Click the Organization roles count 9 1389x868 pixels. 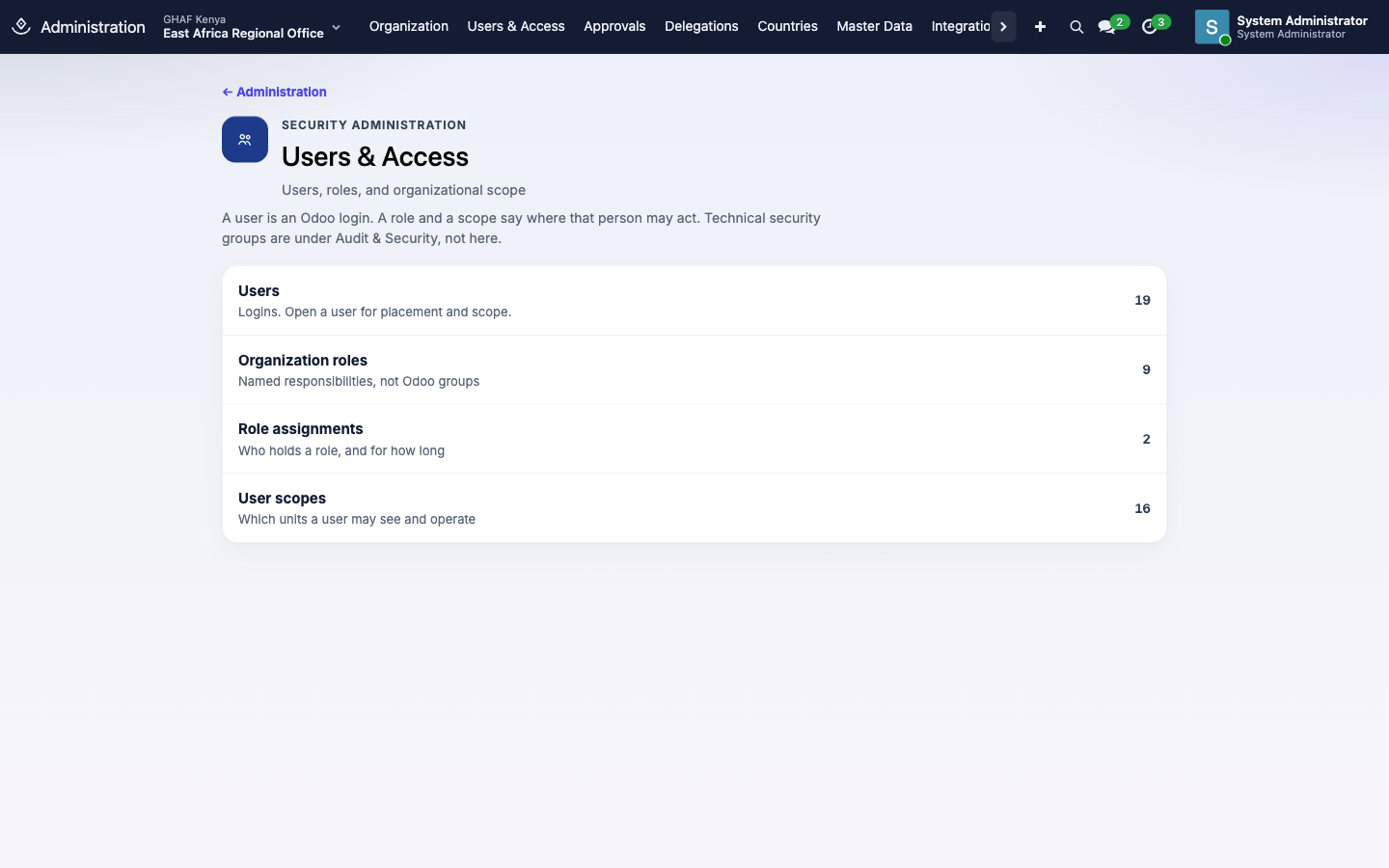tap(1146, 369)
